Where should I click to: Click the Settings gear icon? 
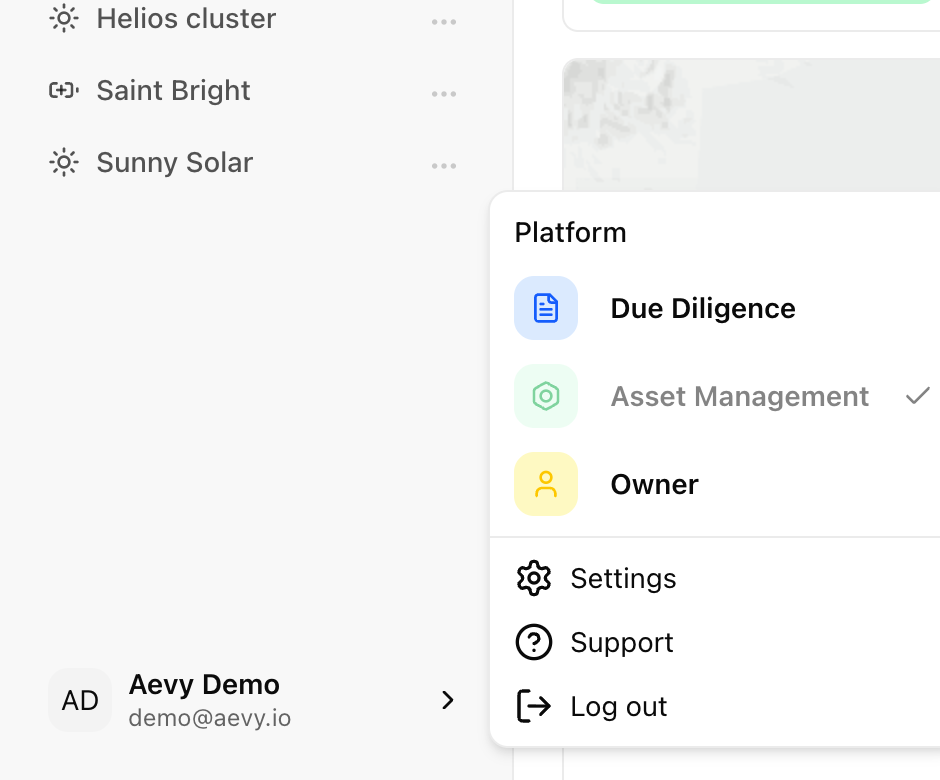point(534,579)
